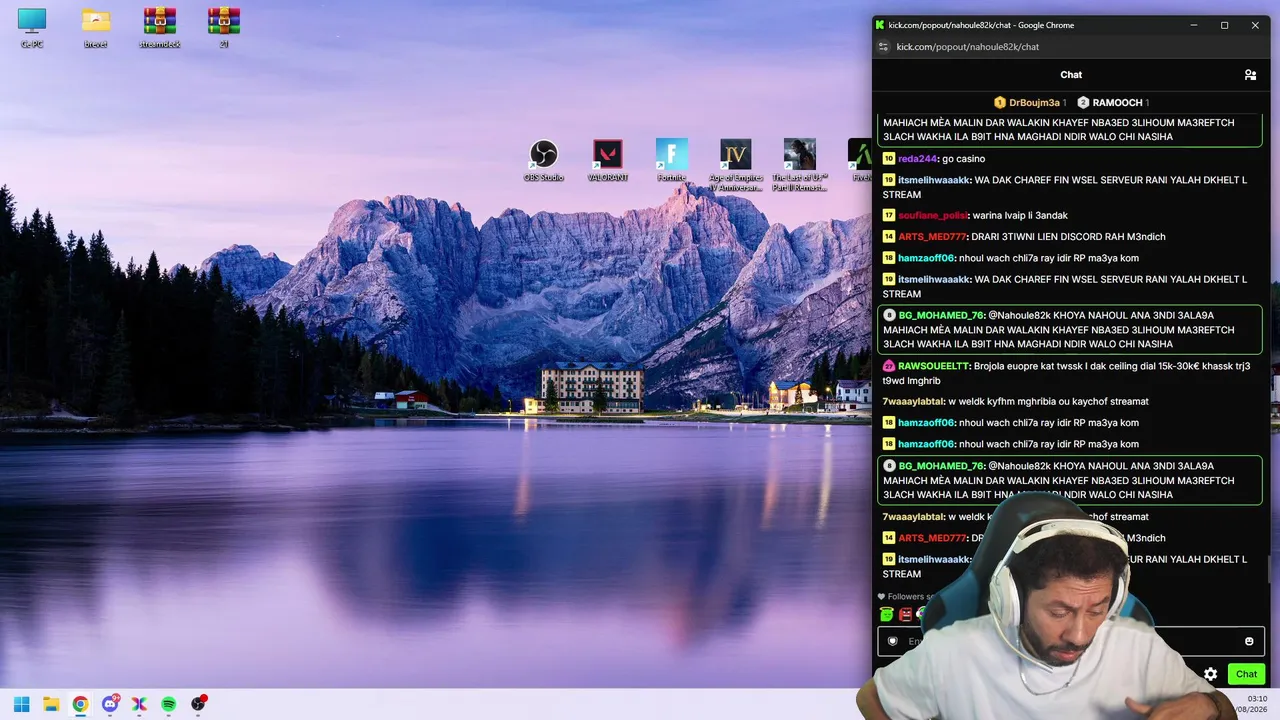Click message 'warina lvaip li 3andak'

pos(1020,216)
